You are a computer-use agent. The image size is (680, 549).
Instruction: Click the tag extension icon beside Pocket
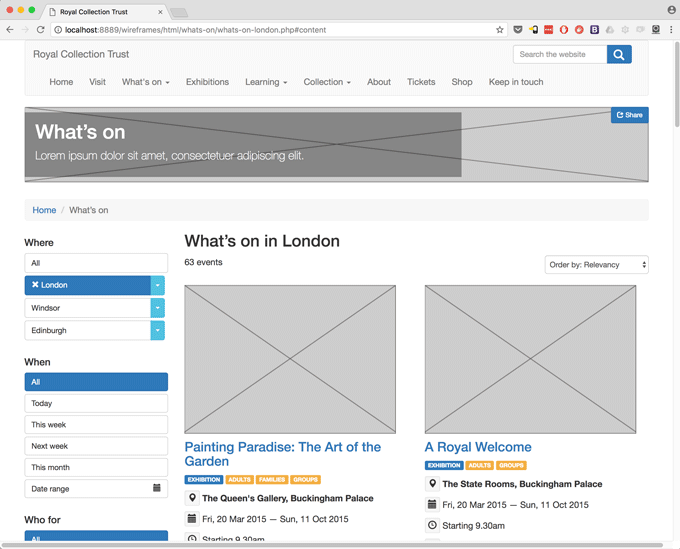coord(533,29)
